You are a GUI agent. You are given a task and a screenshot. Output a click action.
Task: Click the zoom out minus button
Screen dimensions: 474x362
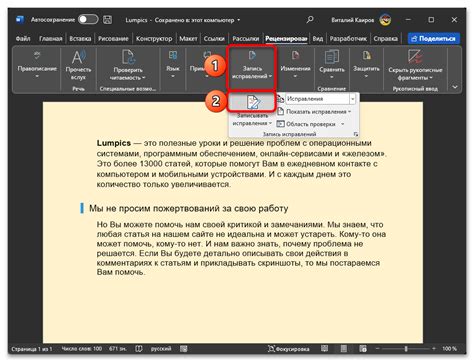[x=377, y=349]
